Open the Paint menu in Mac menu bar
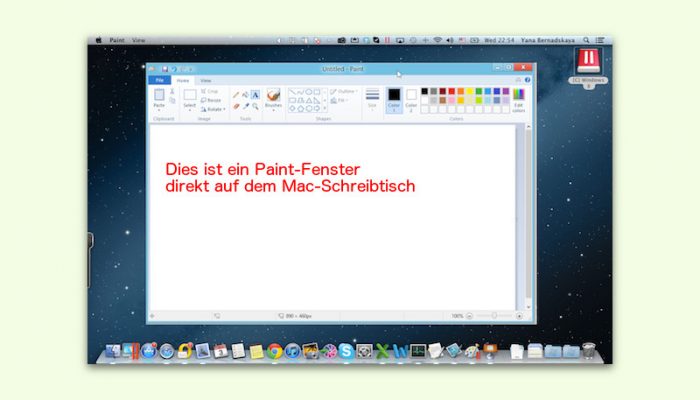700x400 pixels. click(117, 40)
